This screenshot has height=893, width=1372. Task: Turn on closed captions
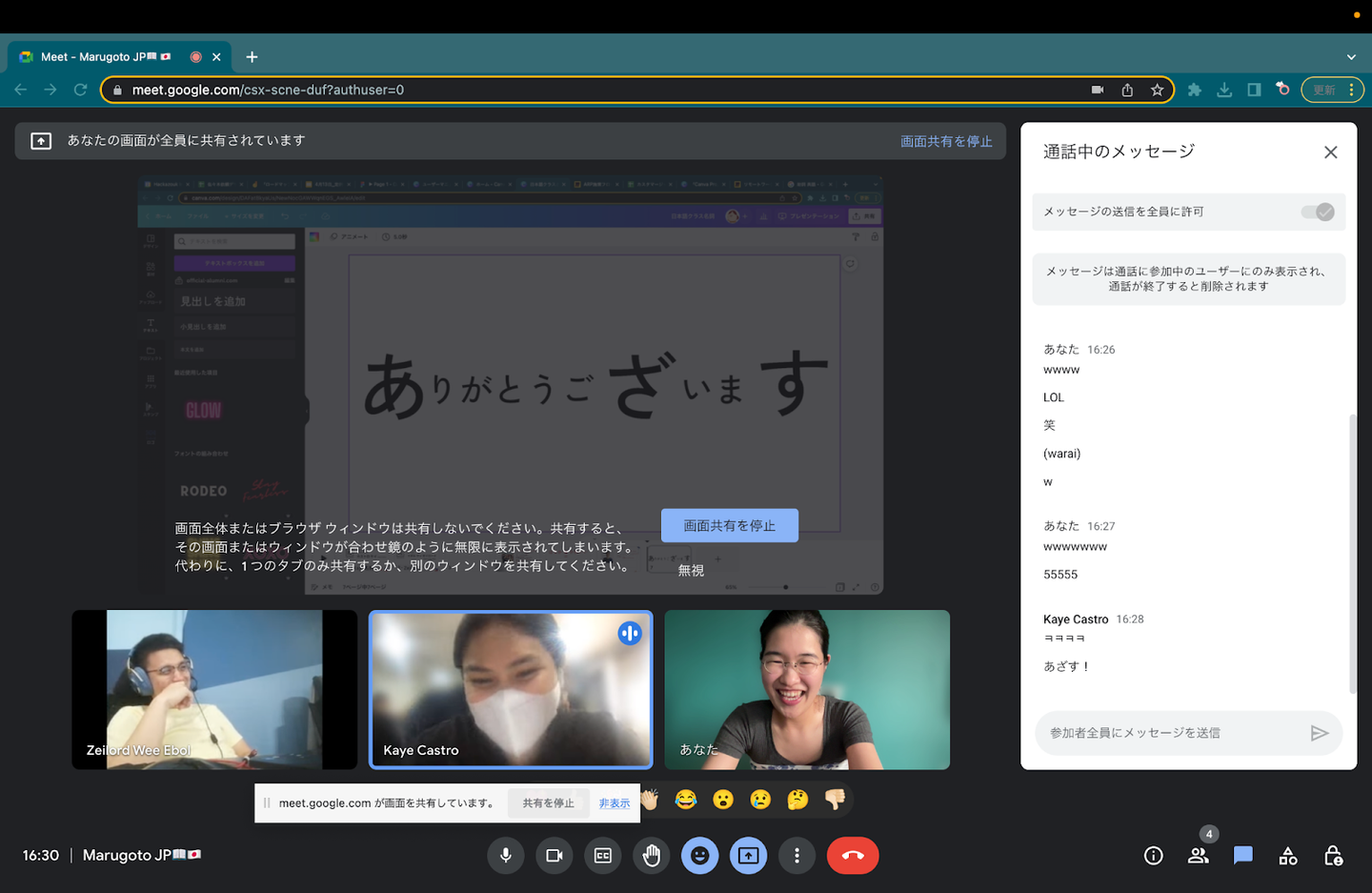point(603,856)
